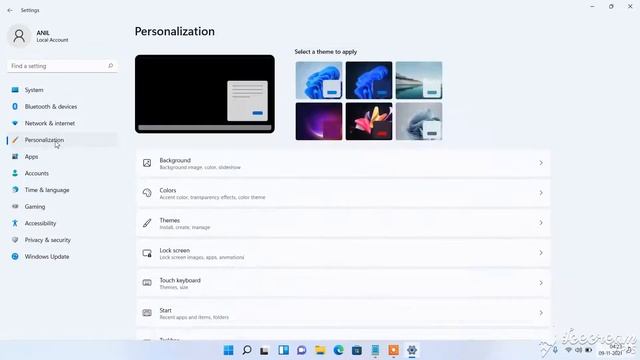Image resolution: width=640 pixels, height=360 pixels.
Task: Apply the lake landscape theme
Action: point(419,80)
